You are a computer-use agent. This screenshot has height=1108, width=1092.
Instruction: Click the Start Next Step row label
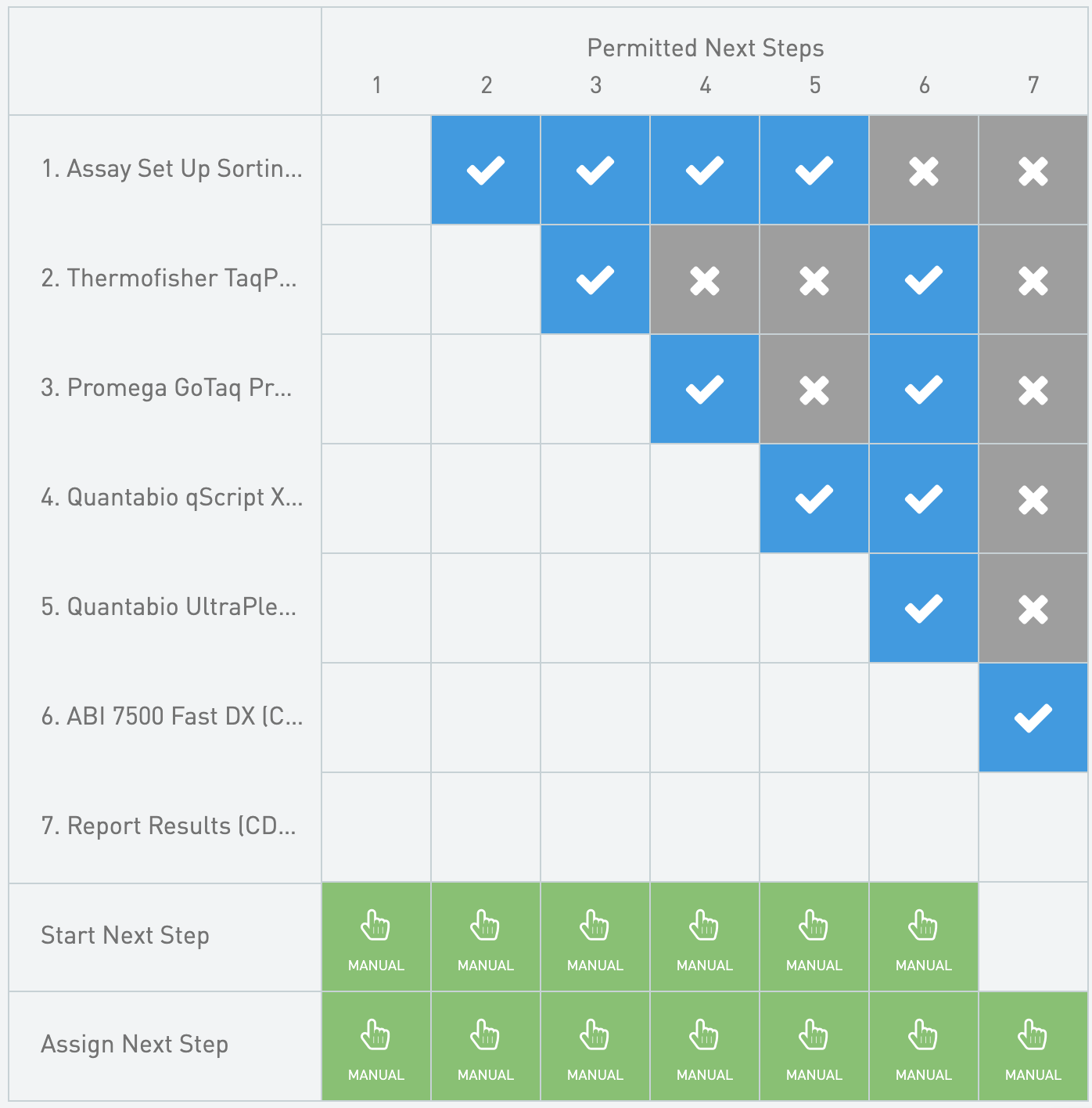(125, 936)
